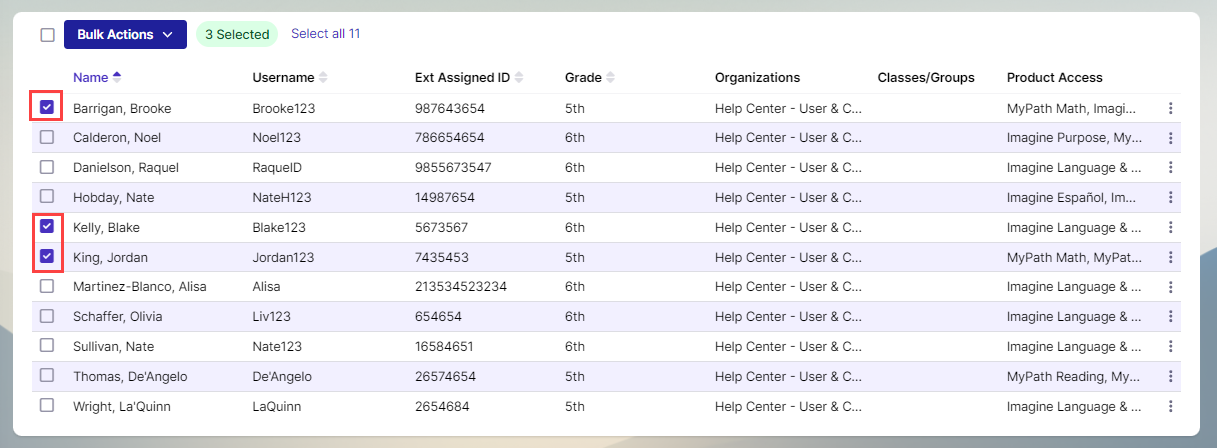Click the name King, Jordan
Image resolution: width=1217 pixels, height=448 pixels.
110,258
